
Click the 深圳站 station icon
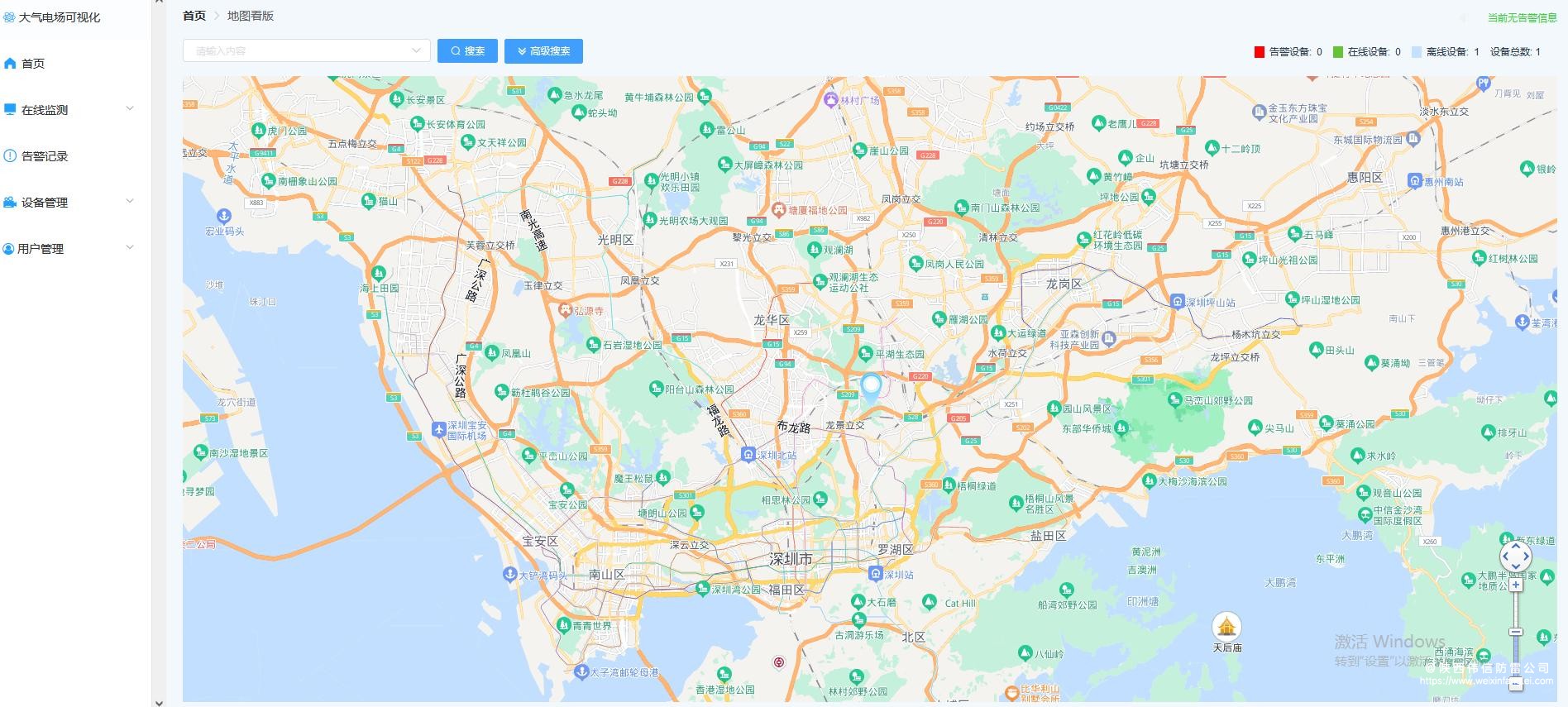(876, 573)
